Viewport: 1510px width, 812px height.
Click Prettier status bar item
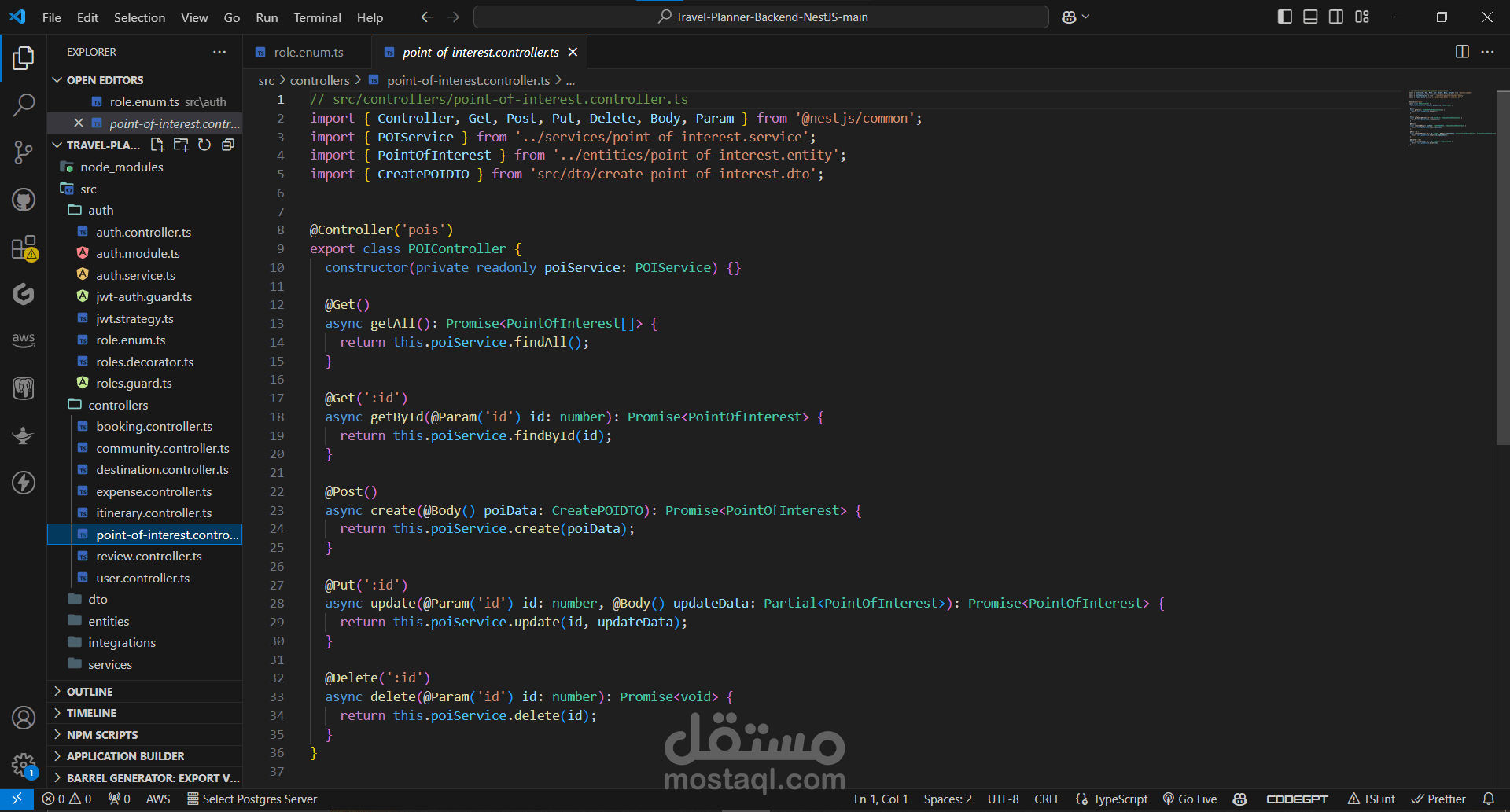click(x=1438, y=799)
